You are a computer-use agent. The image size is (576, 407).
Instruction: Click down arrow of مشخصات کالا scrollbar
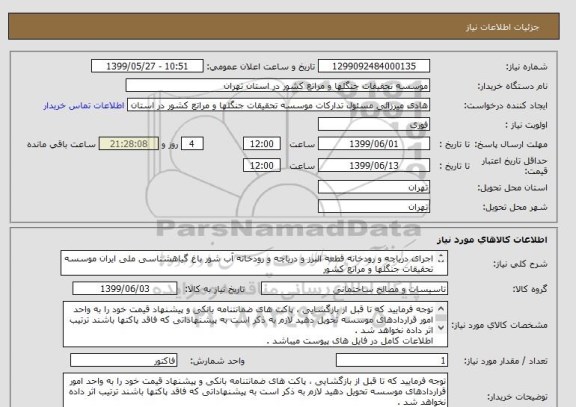[441, 327]
